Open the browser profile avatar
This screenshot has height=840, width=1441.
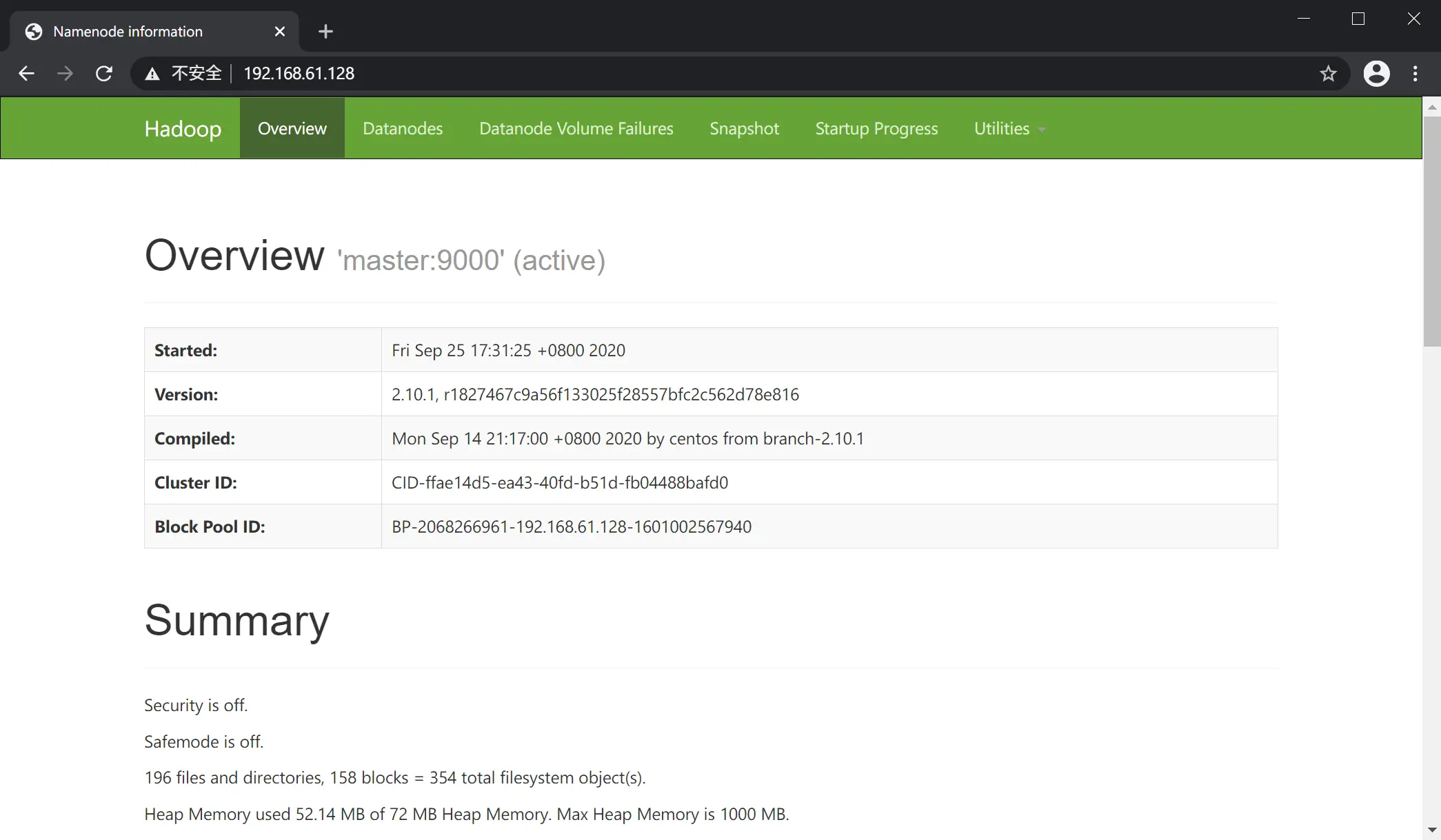(x=1376, y=73)
